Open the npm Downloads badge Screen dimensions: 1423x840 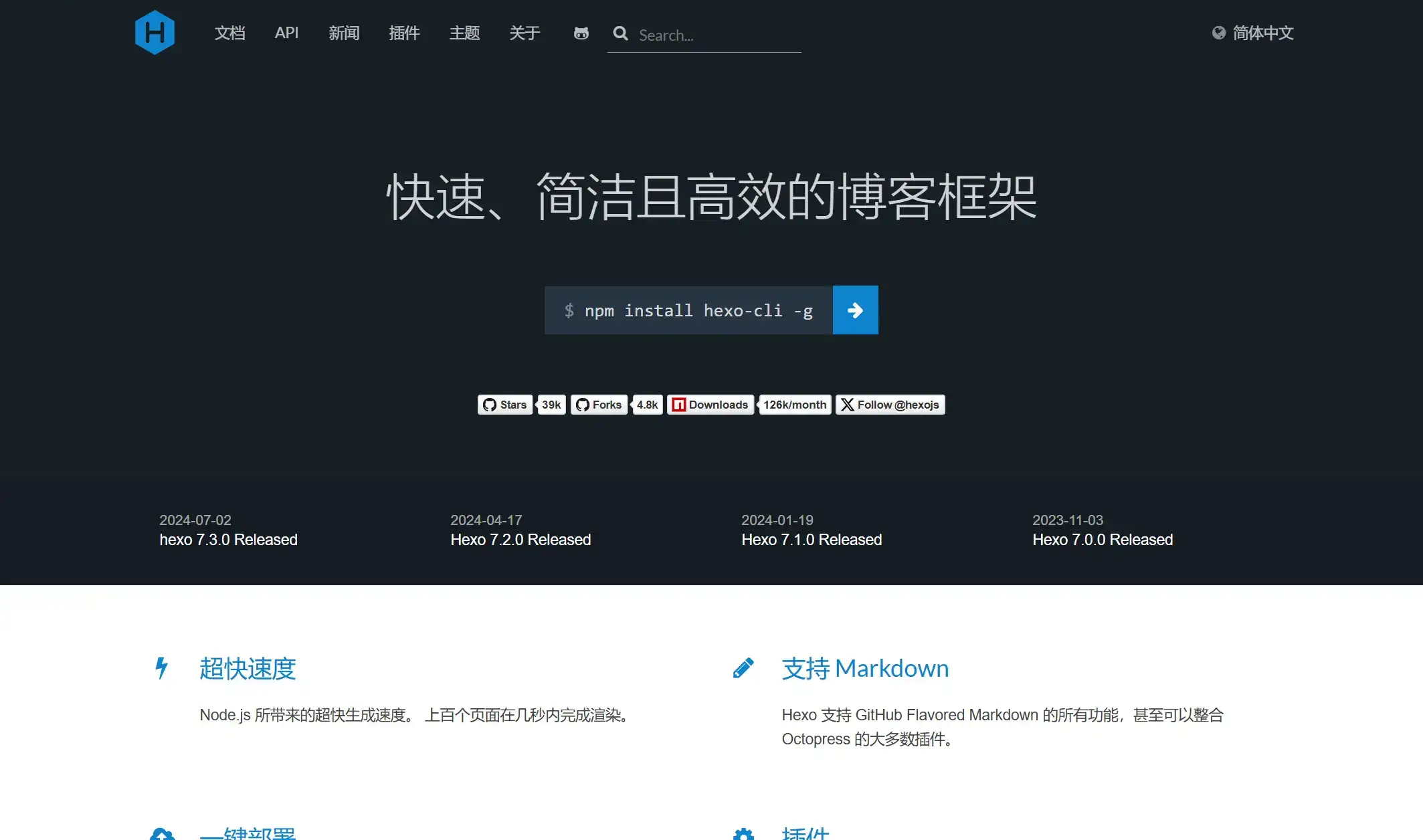(710, 405)
